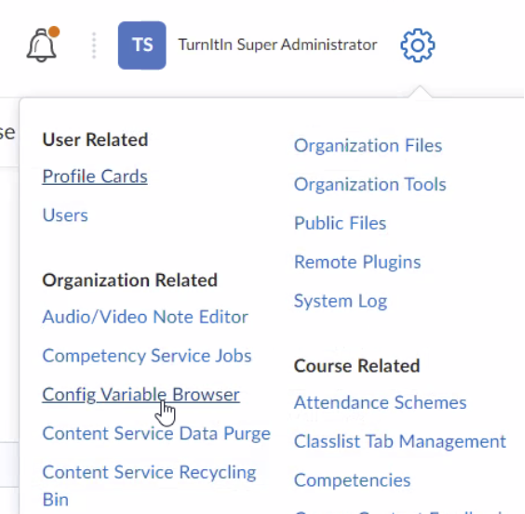
Task: Open the notifications bell icon
Action: click(42, 45)
